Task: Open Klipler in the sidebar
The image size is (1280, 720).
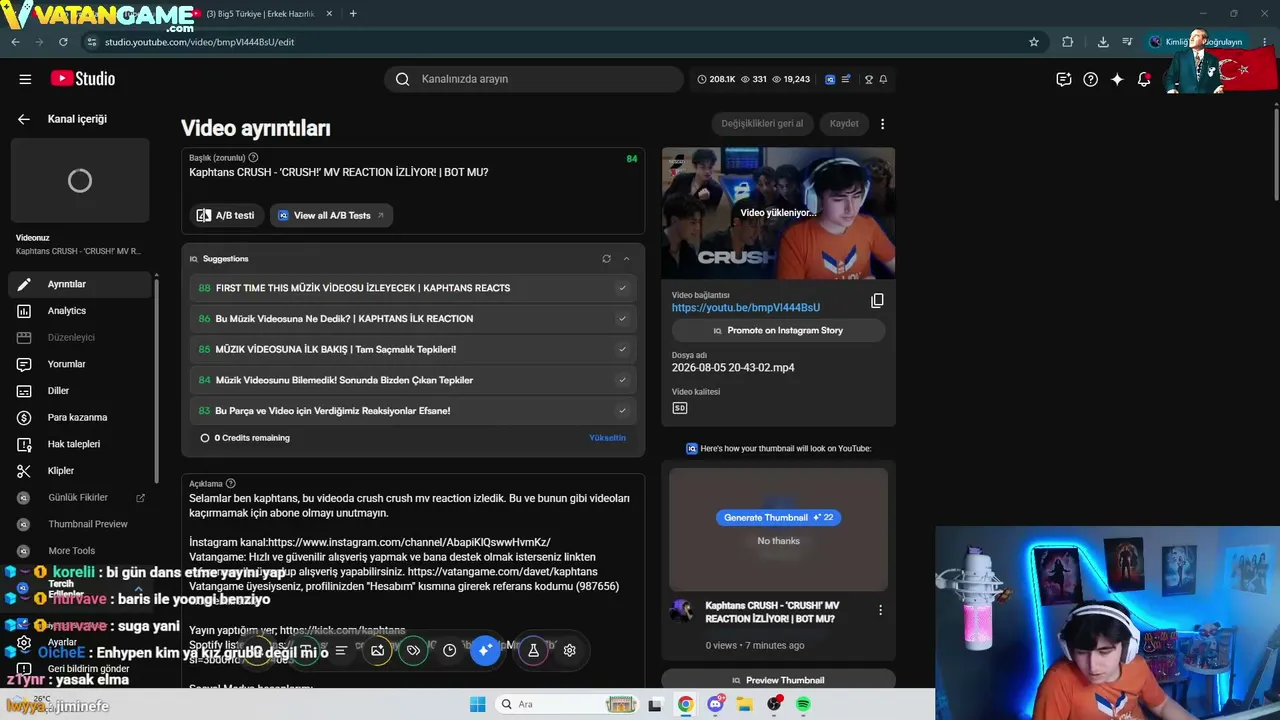Action: (x=80, y=471)
